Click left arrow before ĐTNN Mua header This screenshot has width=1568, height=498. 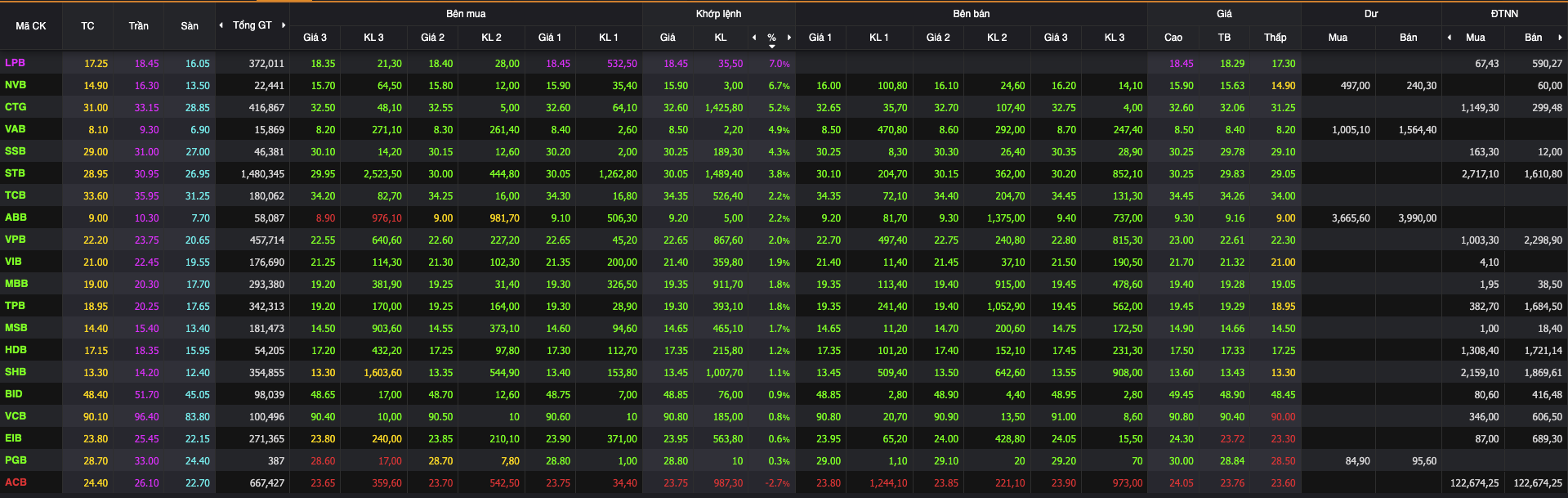(x=1450, y=38)
